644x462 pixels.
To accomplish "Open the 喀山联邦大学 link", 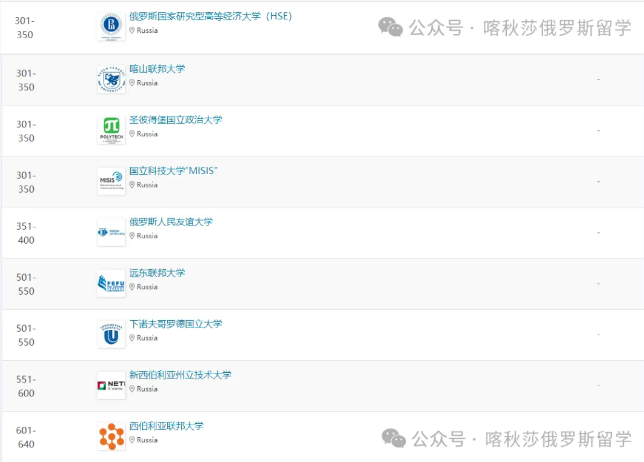I will (x=157, y=69).
